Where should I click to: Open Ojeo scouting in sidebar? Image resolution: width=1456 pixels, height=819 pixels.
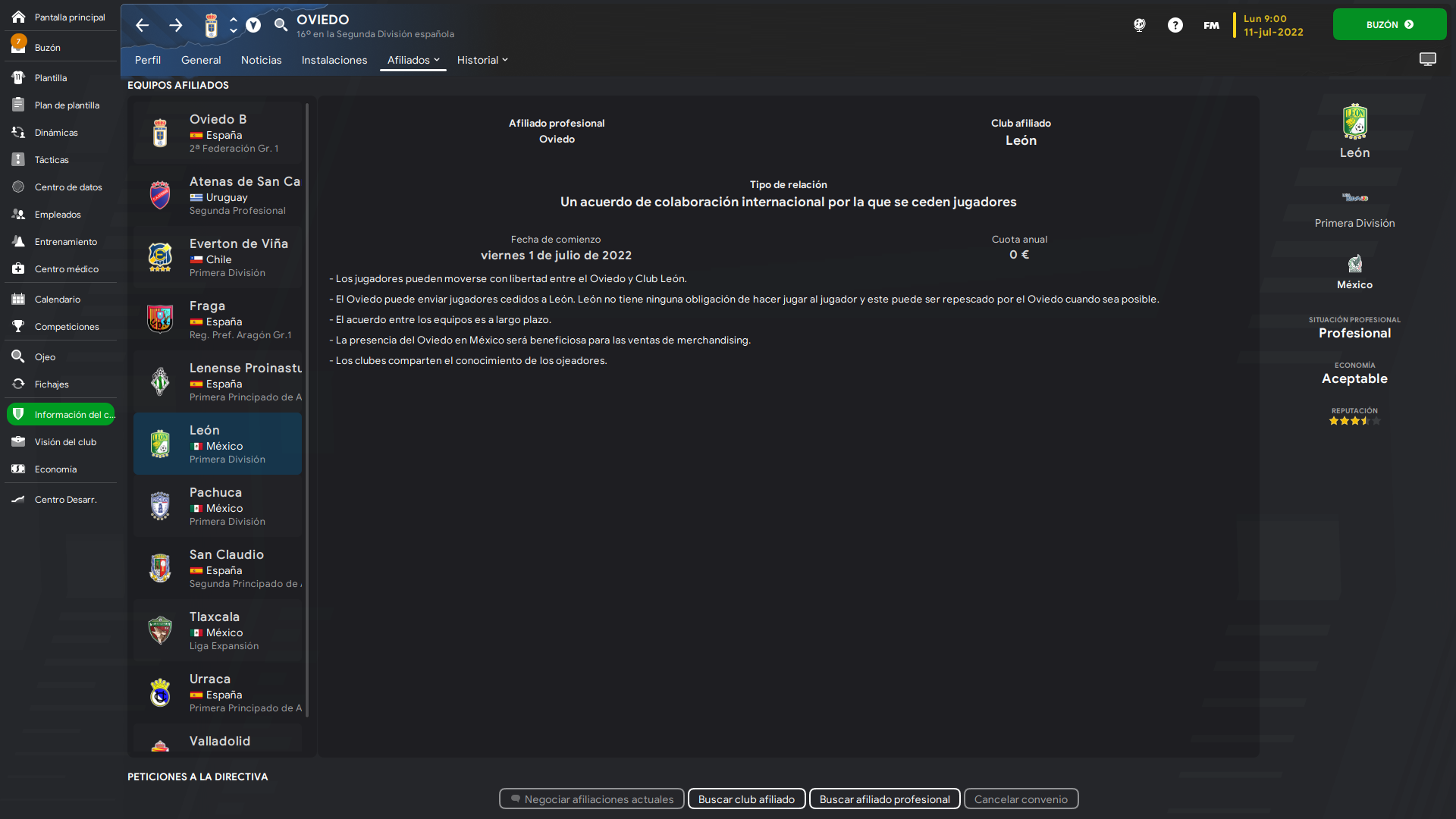(45, 357)
